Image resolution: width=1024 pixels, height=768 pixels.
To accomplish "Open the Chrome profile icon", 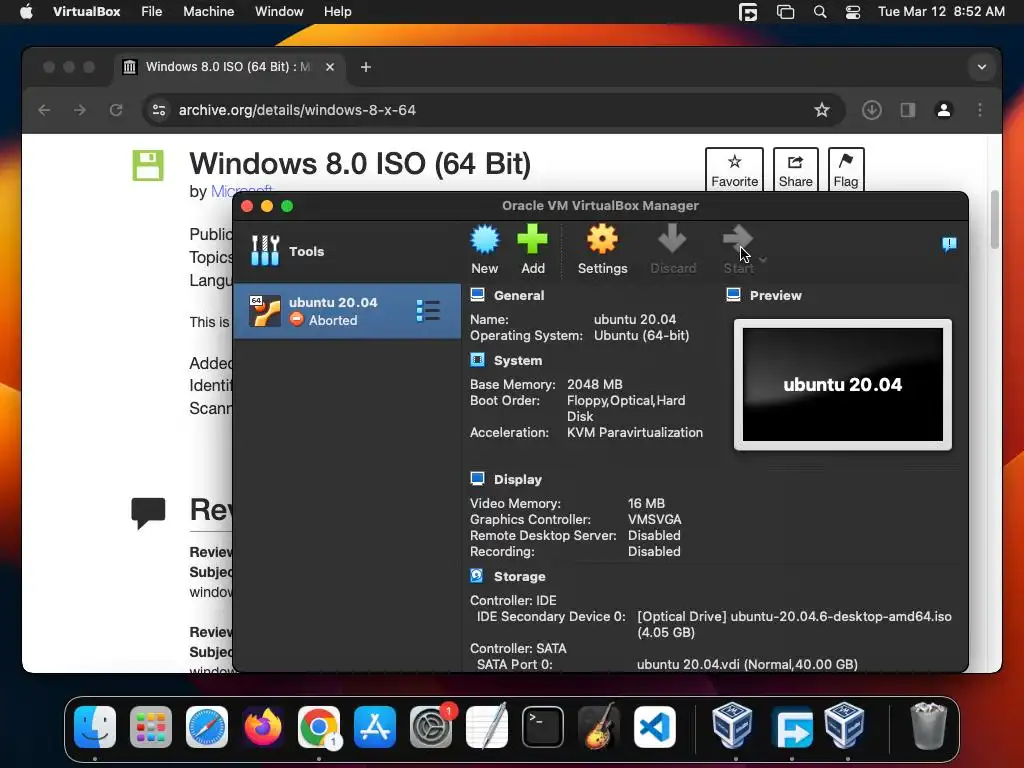I will coord(944,110).
